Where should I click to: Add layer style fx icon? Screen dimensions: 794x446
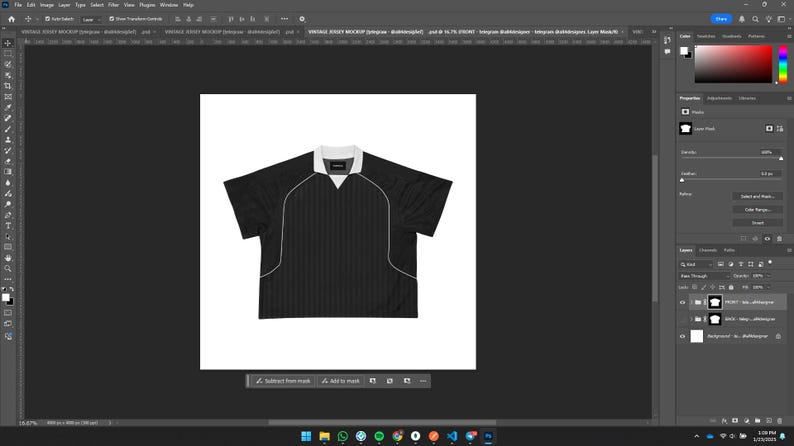pyautogui.click(x=724, y=421)
